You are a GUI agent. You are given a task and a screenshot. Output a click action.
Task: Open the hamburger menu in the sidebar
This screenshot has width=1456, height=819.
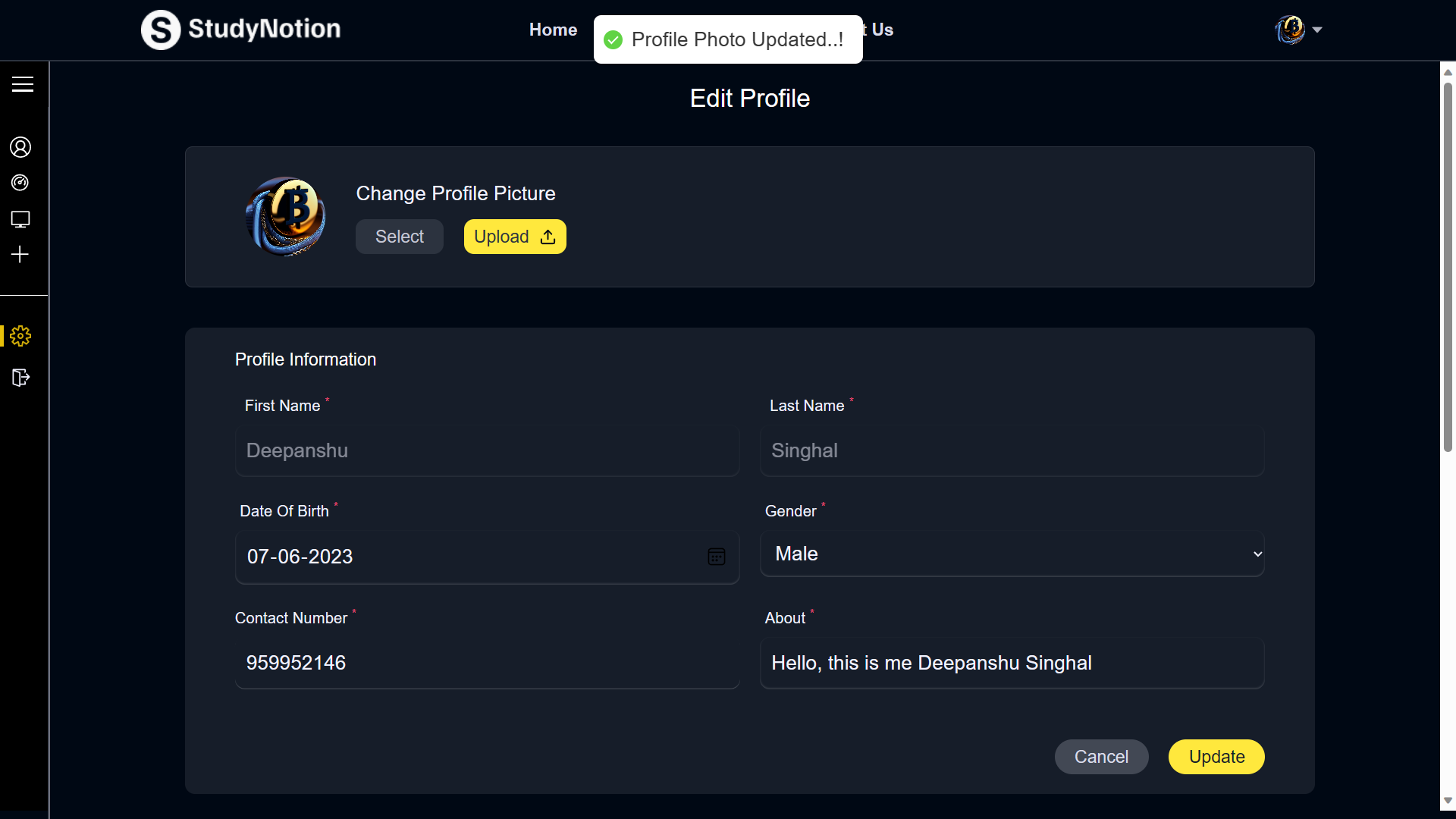[x=23, y=84]
